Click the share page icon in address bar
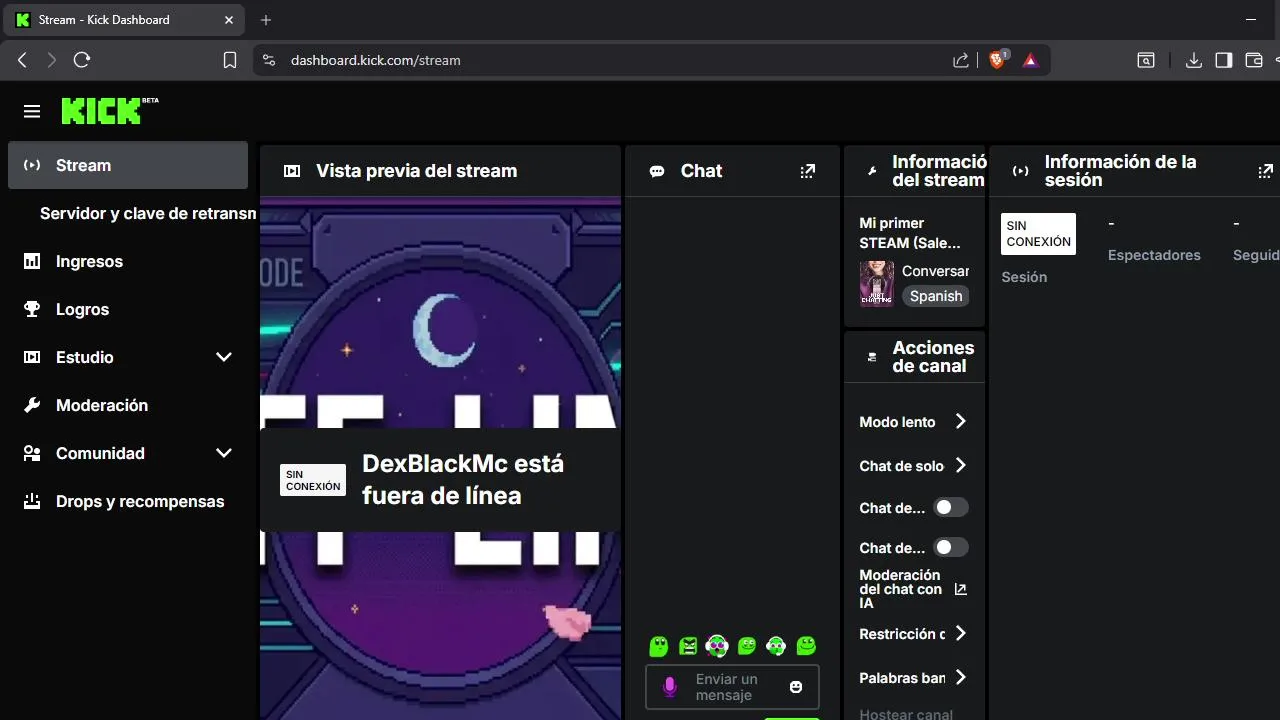The height and width of the screenshot is (720, 1280). click(x=961, y=60)
